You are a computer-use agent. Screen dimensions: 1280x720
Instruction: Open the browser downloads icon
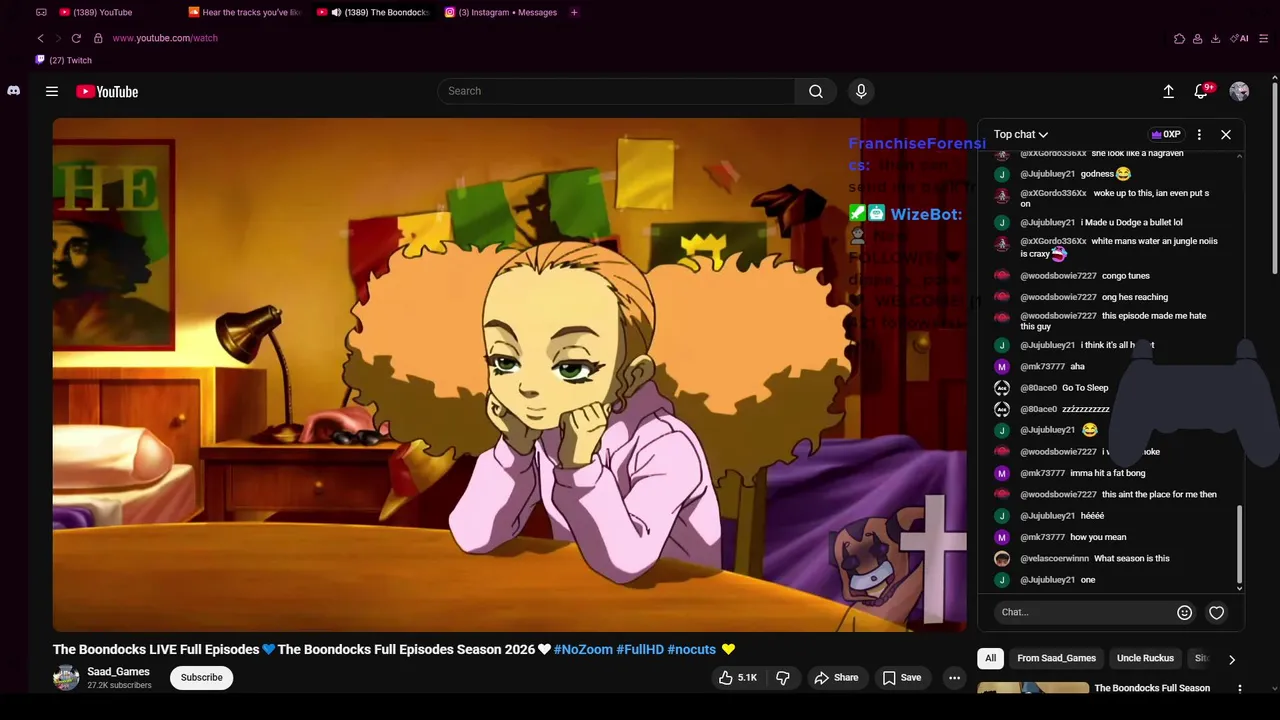point(1215,38)
